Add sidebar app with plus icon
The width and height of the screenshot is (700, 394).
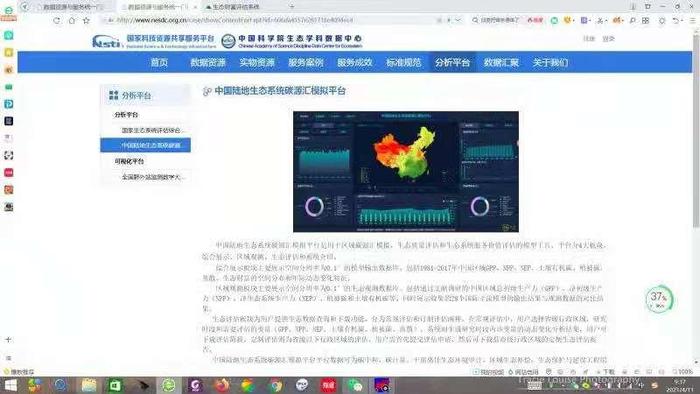tap(8, 340)
